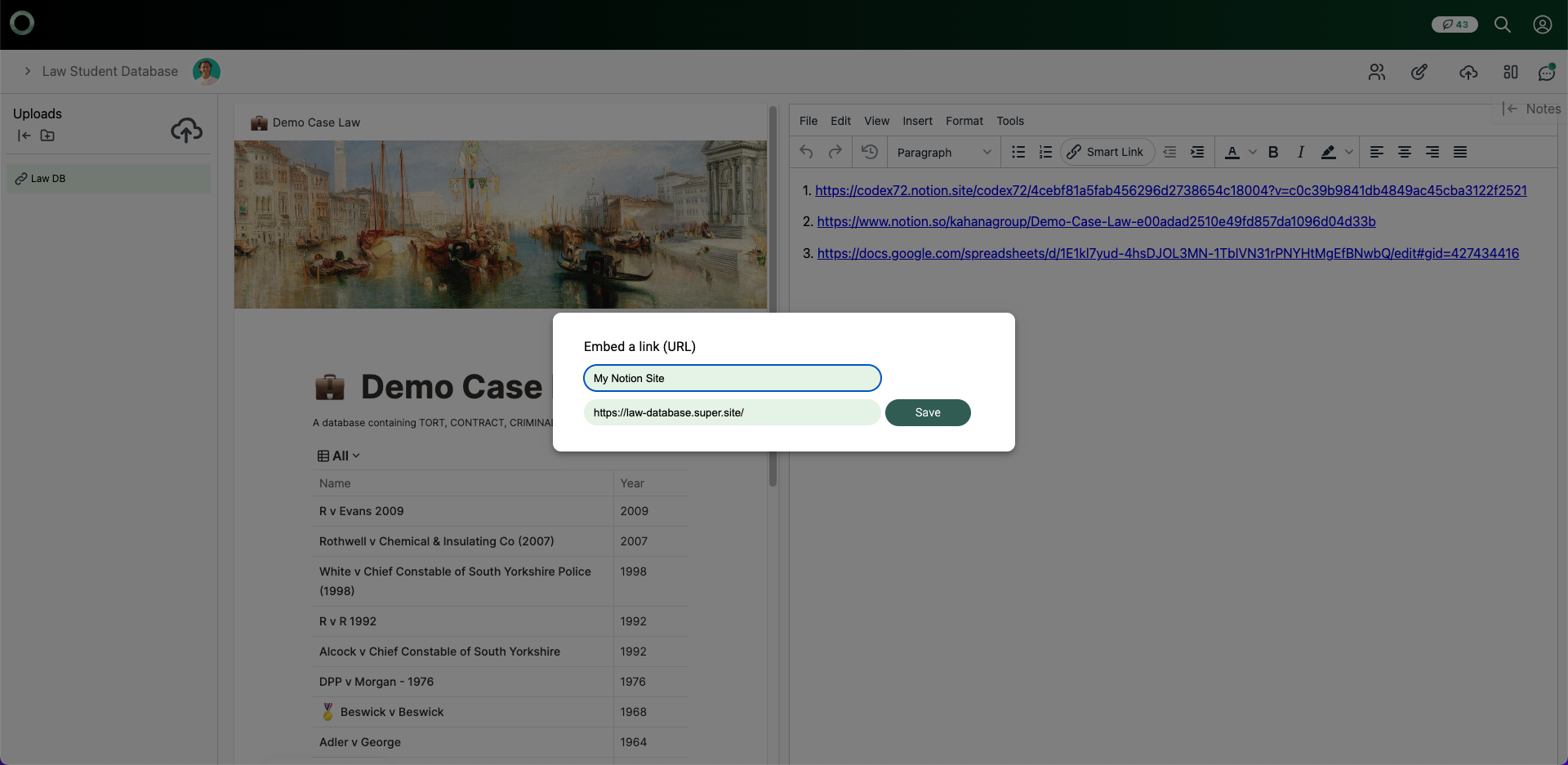Click the Venice painting cover image
The image size is (1568, 765).
click(x=500, y=225)
